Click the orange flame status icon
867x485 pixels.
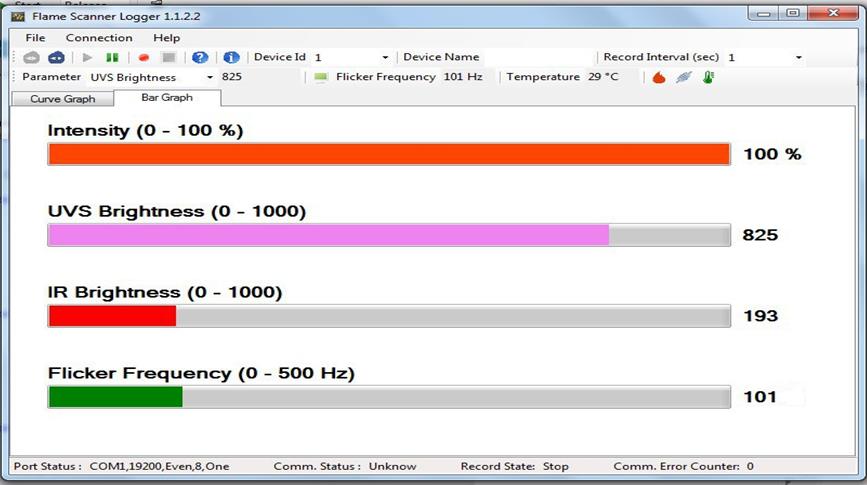pyautogui.click(x=659, y=77)
